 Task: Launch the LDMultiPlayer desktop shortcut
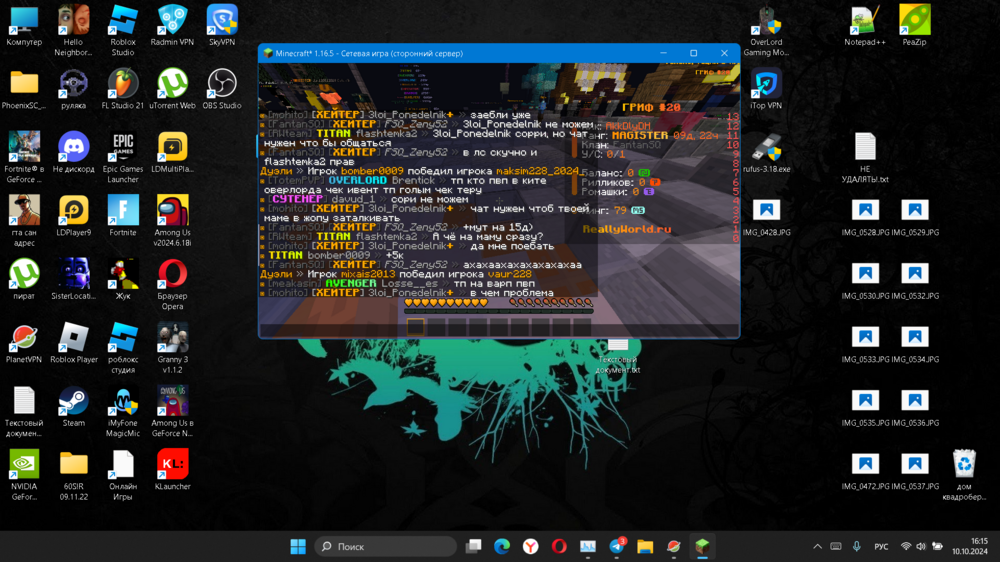[172, 152]
